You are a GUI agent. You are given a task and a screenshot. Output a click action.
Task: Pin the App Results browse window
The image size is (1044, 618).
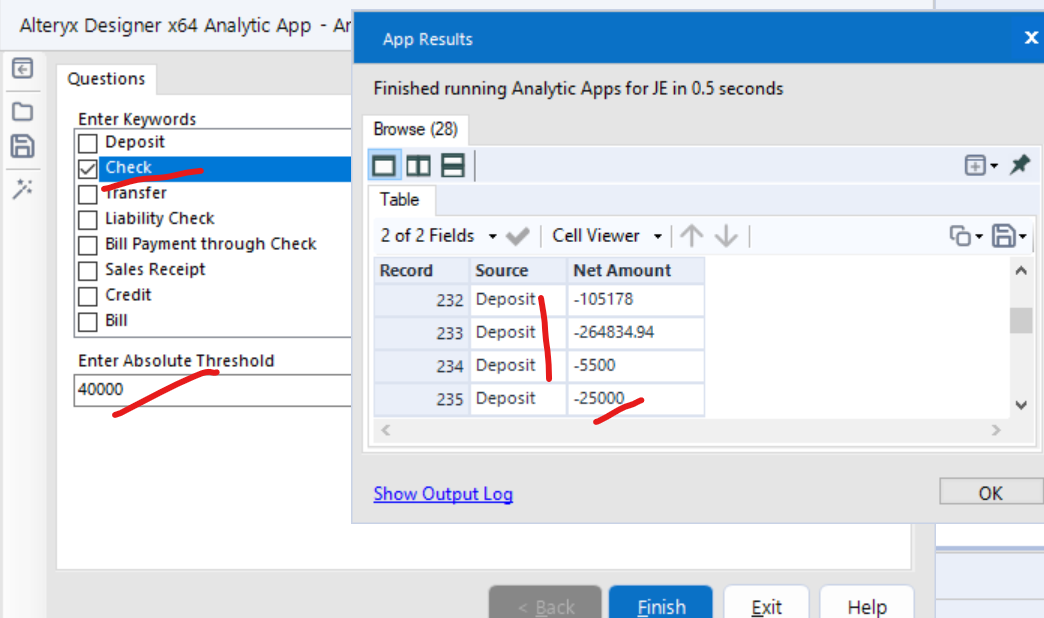coord(1020,165)
